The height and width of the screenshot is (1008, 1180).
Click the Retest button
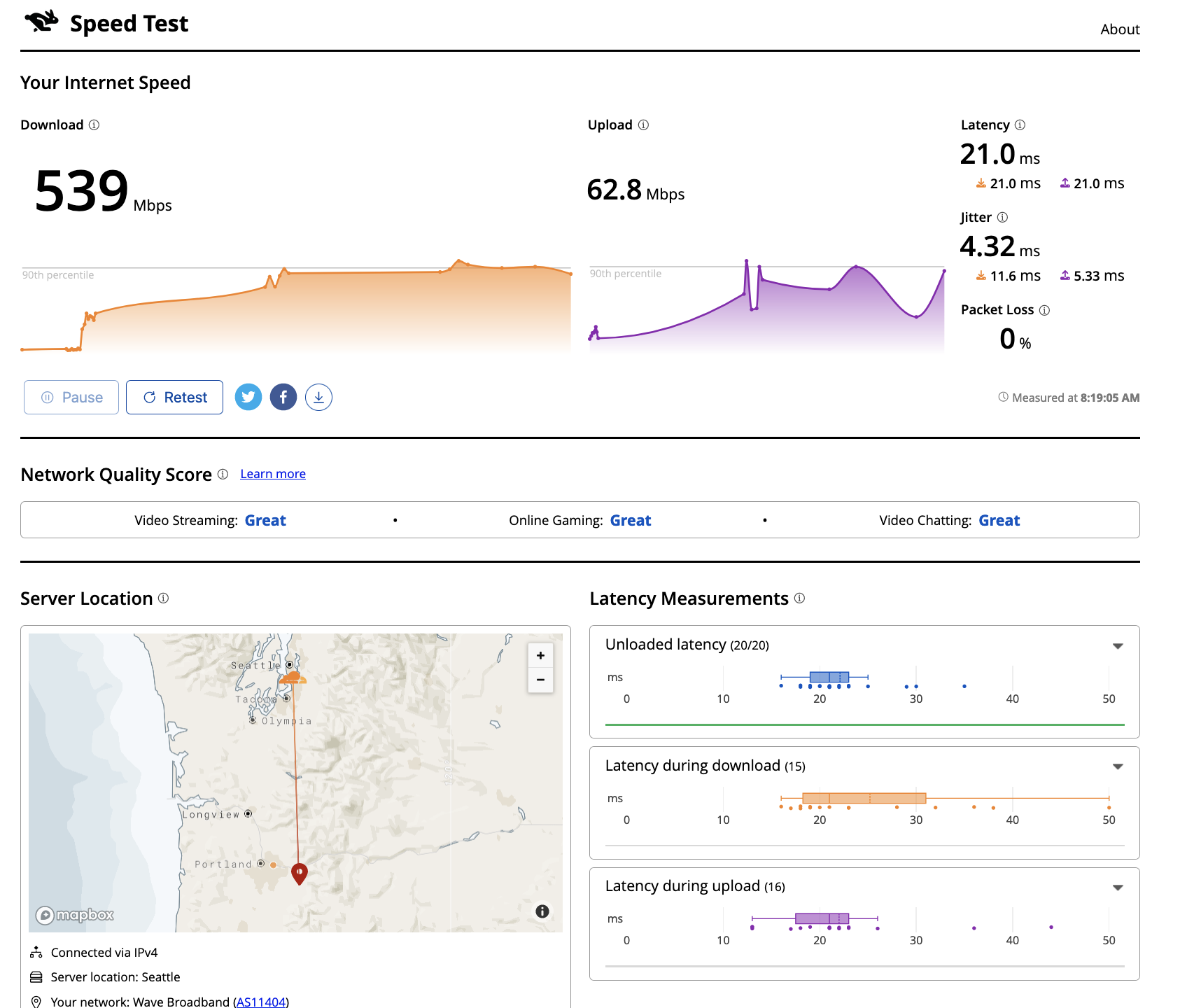coord(175,398)
